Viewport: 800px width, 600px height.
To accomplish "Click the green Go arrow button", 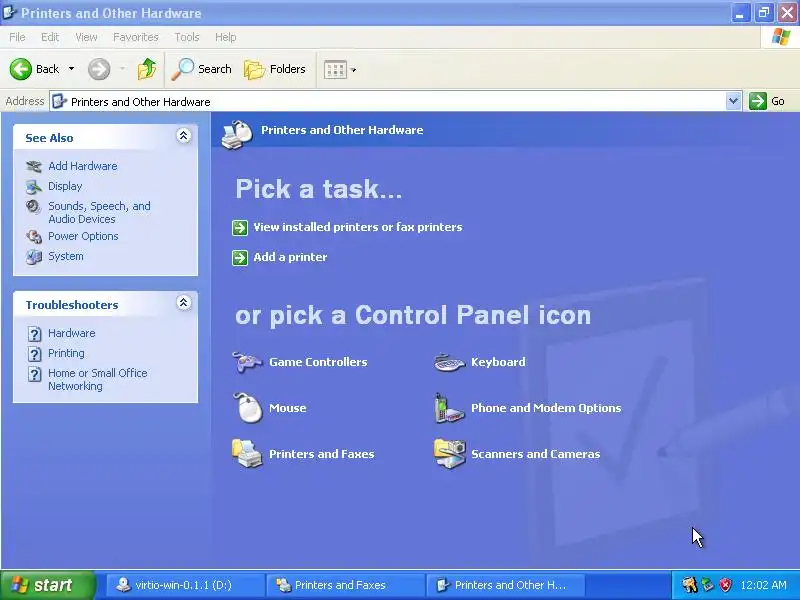I will pos(758,101).
